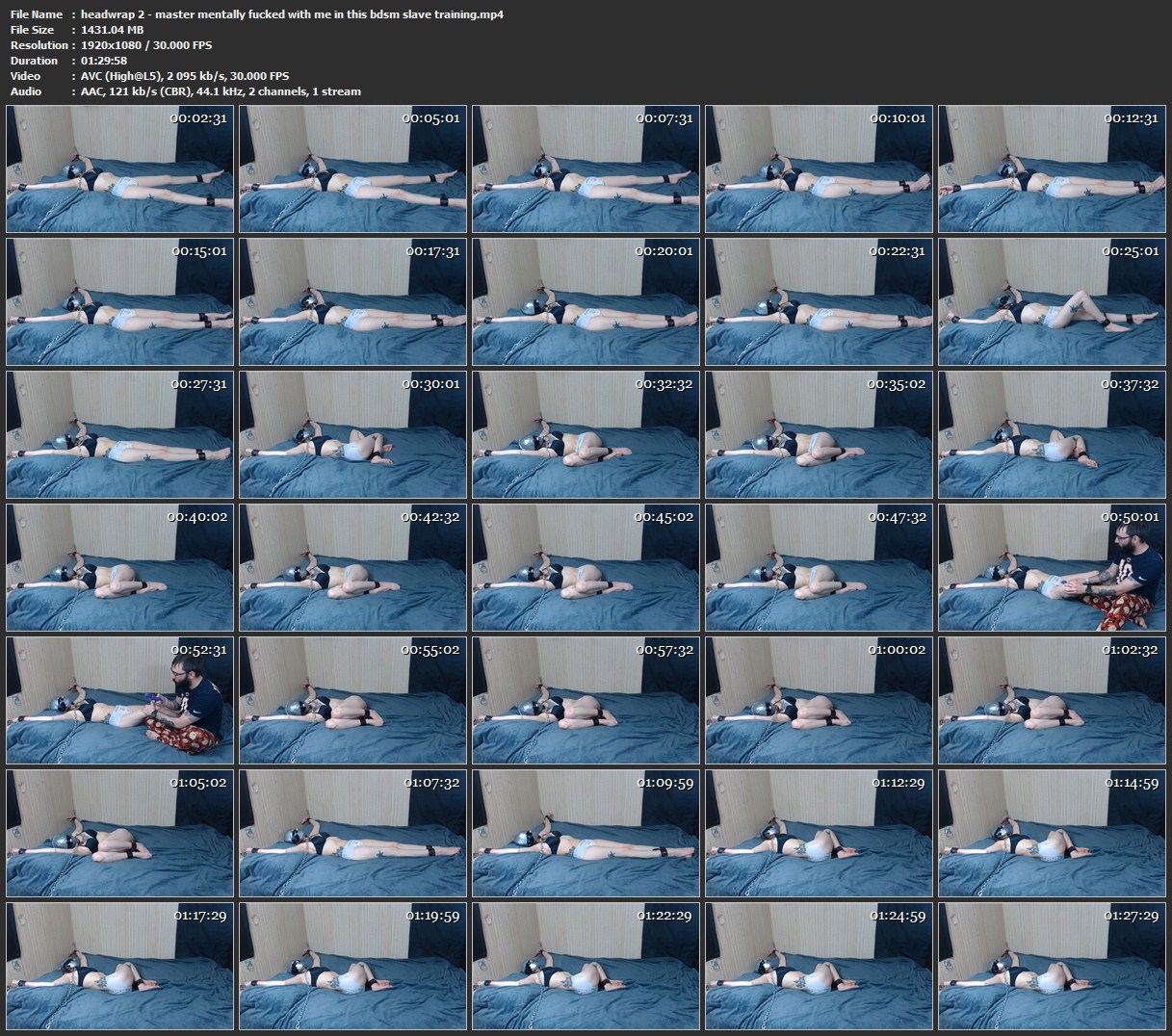The width and height of the screenshot is (1172, 1036).
Task: Select the frame marked 01:07:32
Action: click(353, 833)
